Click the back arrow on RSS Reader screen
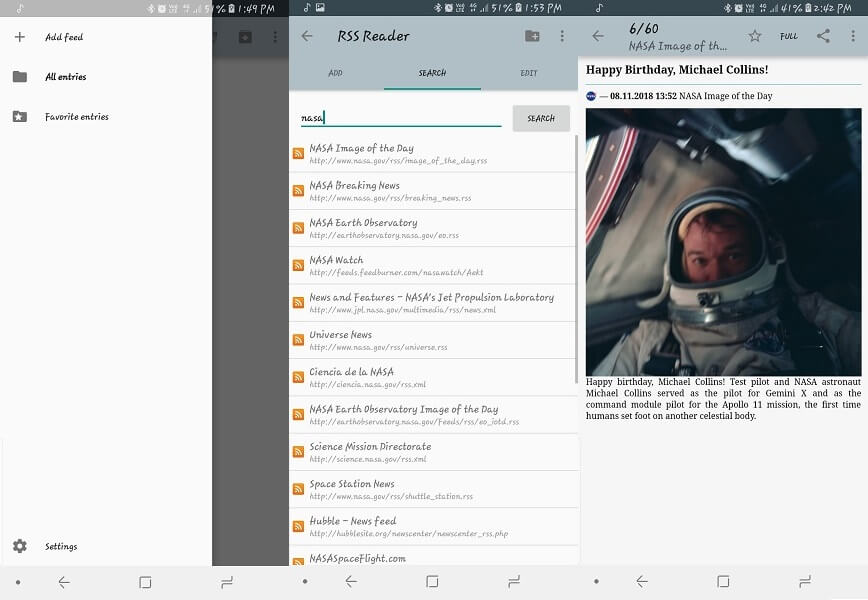This screenshot has width=868, height=600. pyautogui.click(x=305, y=36)
